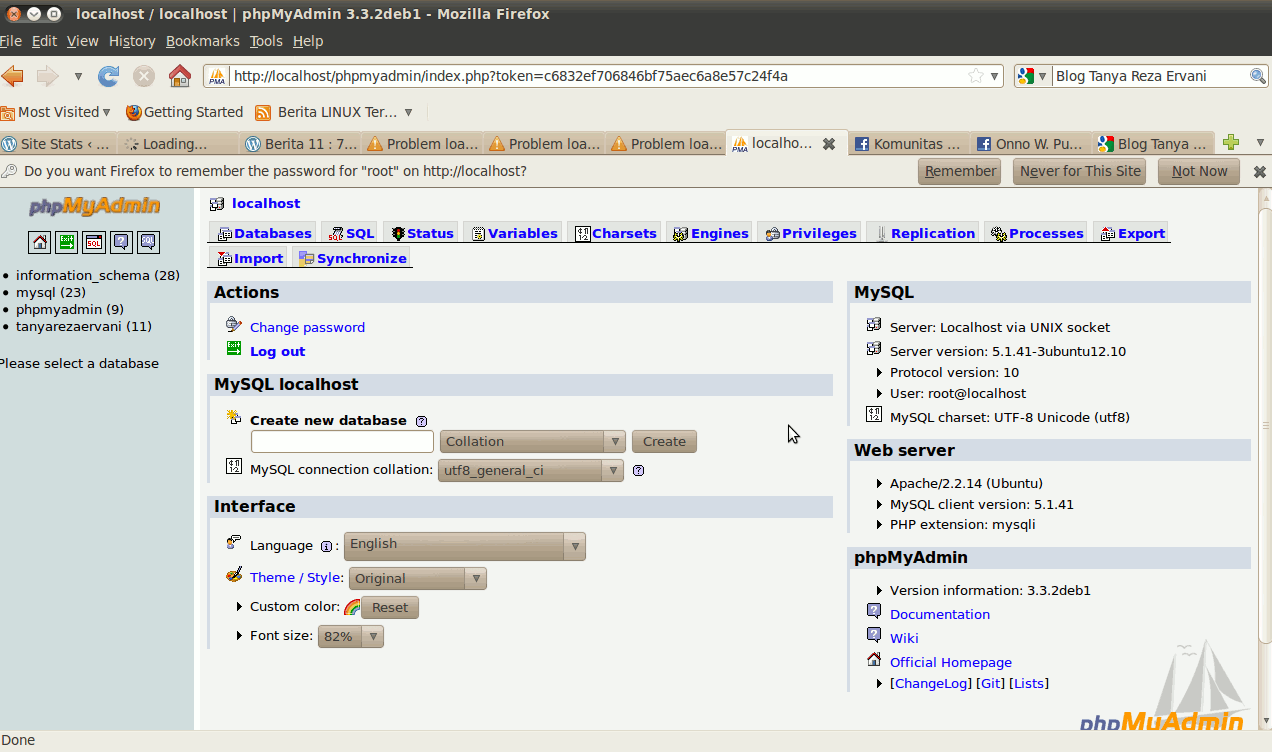The width and height of the screenshot is (1272, 752).
Task: Click the Change password link
Action: coord(307,327)
